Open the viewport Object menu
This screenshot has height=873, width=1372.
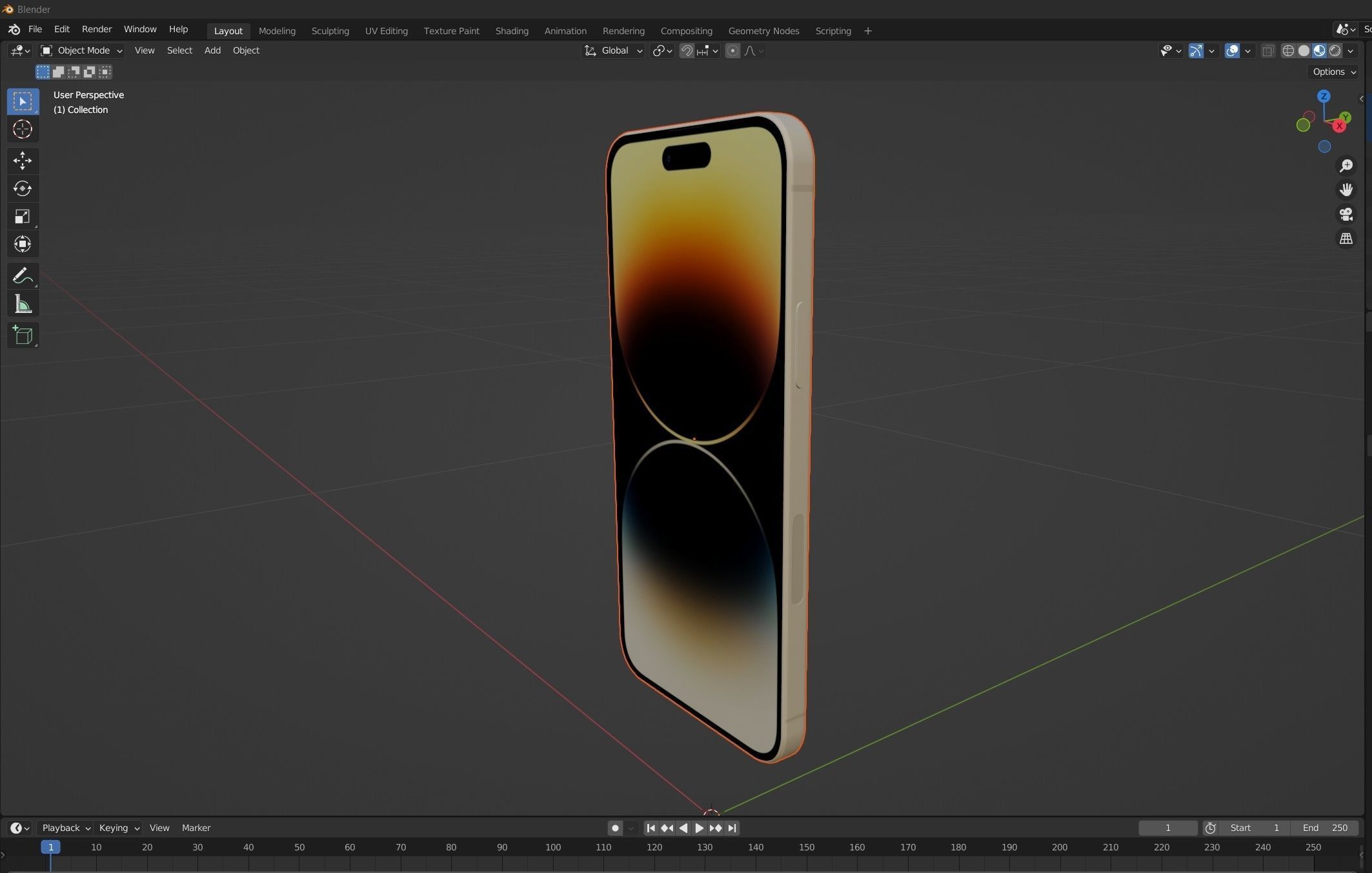[x=246, y=50]
